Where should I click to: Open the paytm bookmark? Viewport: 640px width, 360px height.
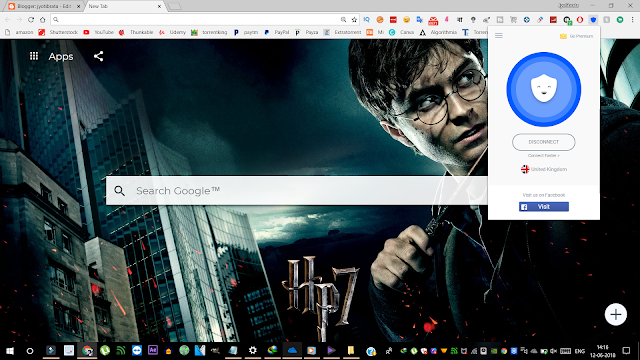tap(246, 32)
